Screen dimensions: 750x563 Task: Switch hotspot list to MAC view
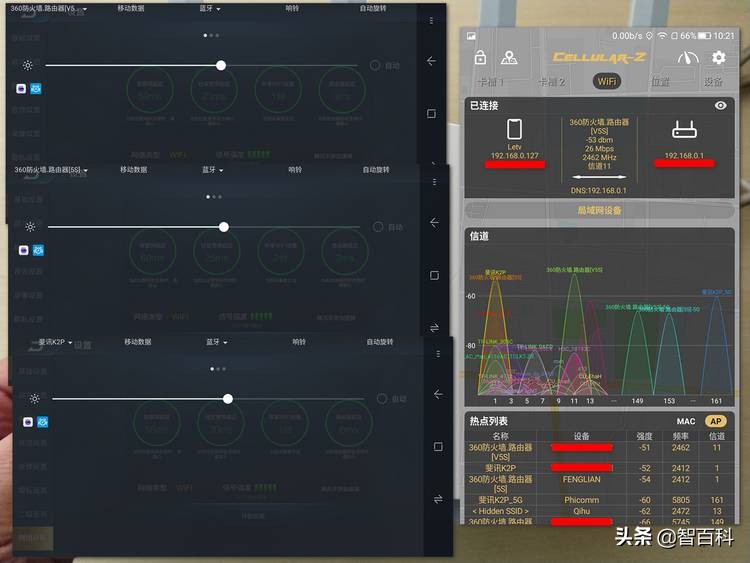pos(686,421)
